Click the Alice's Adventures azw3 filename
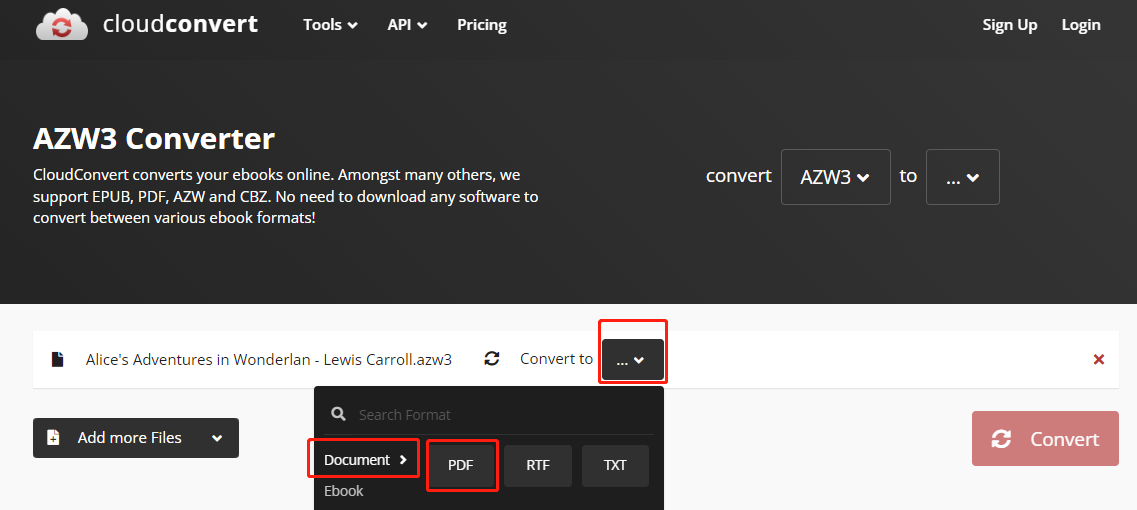The image size is (1137, 510). (268, 359)
